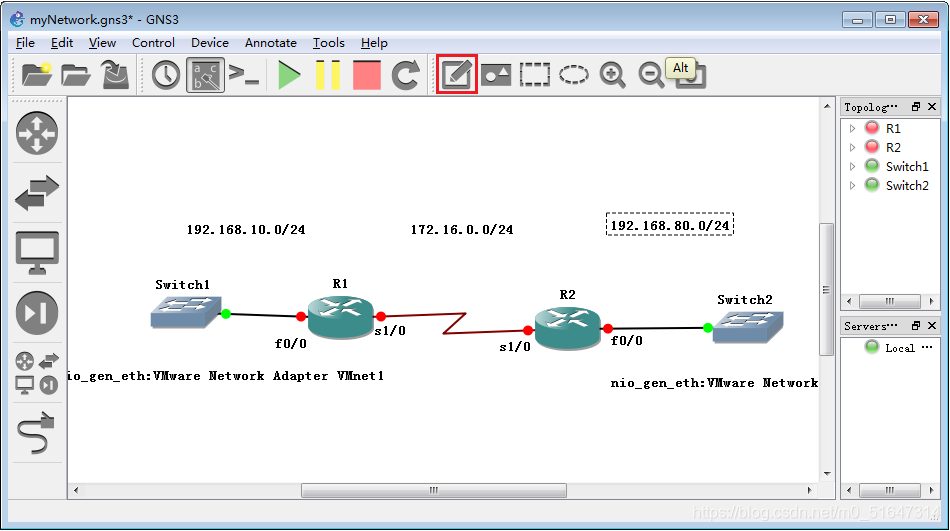Click topology panel horizontal scrollbar
The height and width of the screenshot is (531, 950).
click(x=889, y=301)
